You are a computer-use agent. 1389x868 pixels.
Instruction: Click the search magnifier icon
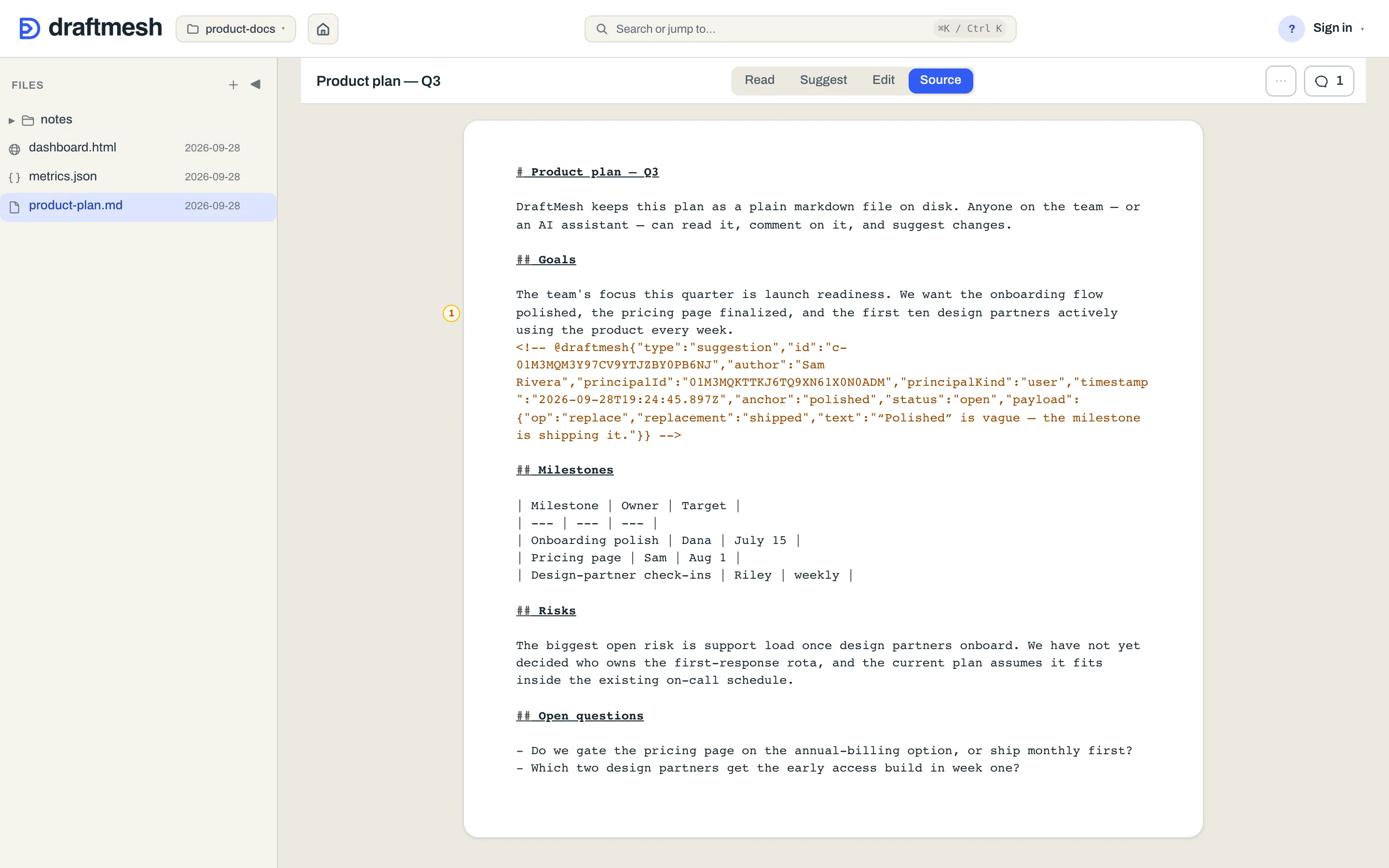601,29
